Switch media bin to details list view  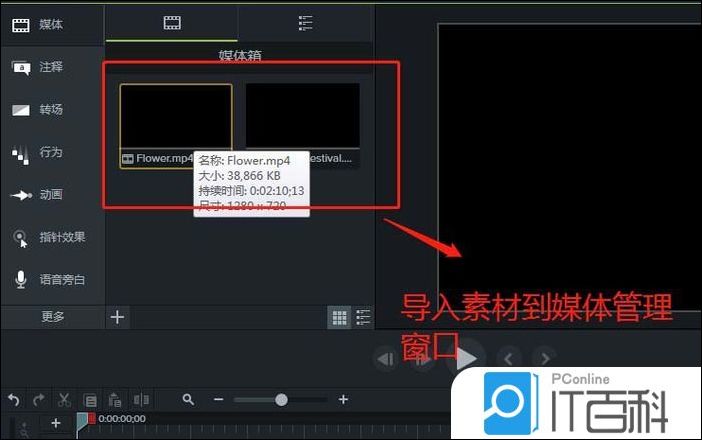click(x=363, y=317)
